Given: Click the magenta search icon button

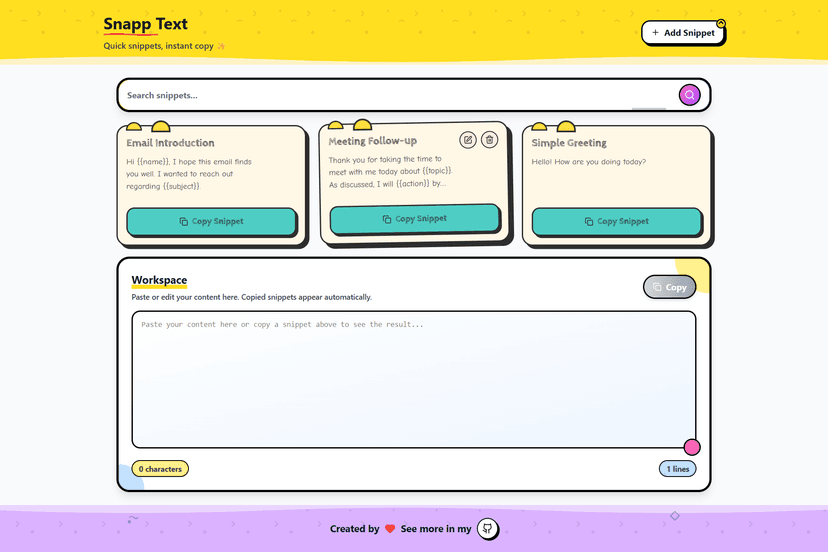Looking at the screenshot, I should click(x=689, y=95).
